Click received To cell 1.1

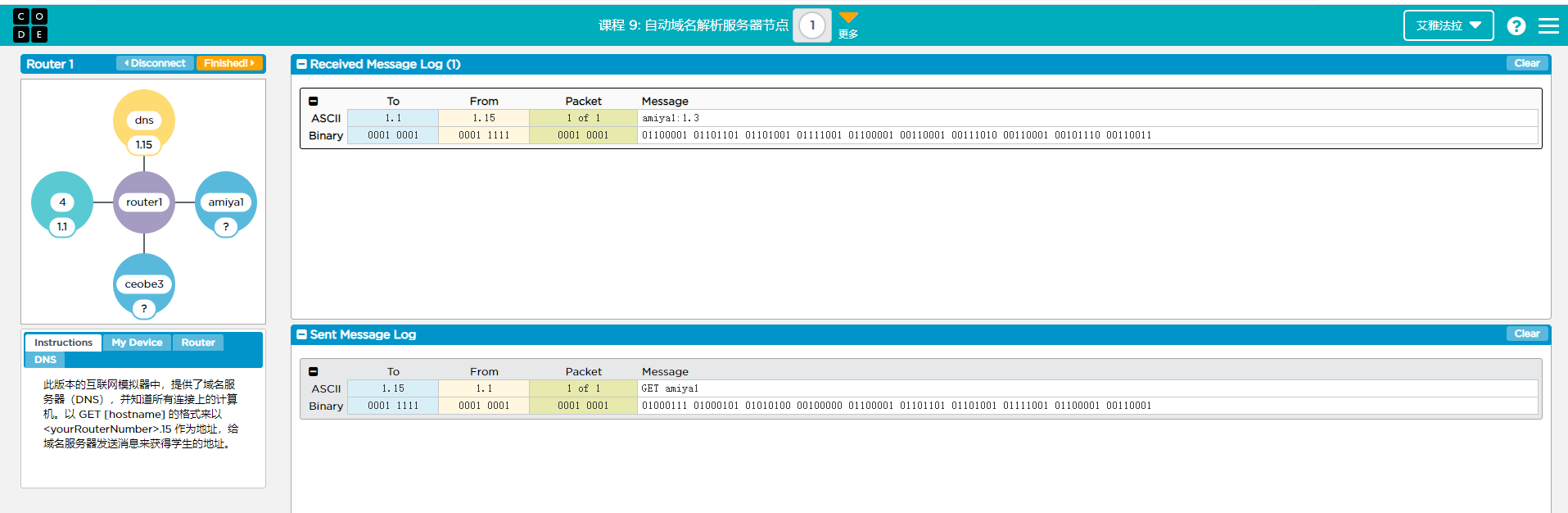tap(393, 118)
